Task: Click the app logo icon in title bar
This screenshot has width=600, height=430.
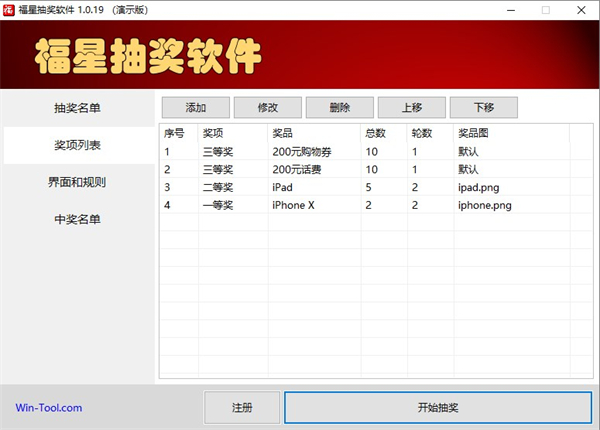Action: [9, 9]
